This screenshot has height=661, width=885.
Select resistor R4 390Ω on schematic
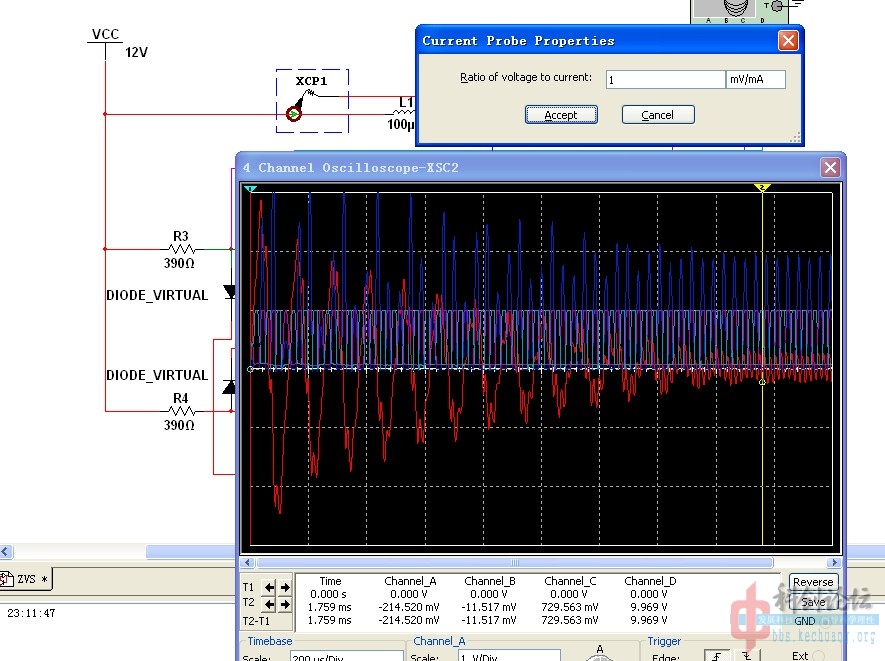(180, 411)
